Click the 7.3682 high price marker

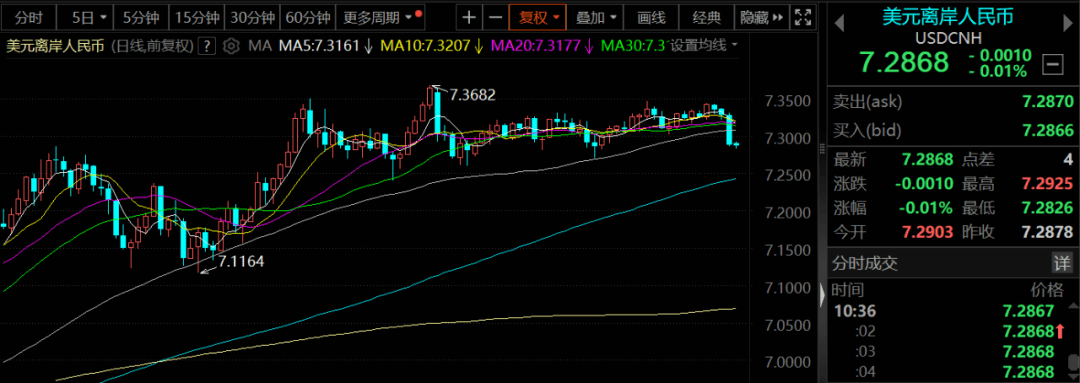pos(472,94)
